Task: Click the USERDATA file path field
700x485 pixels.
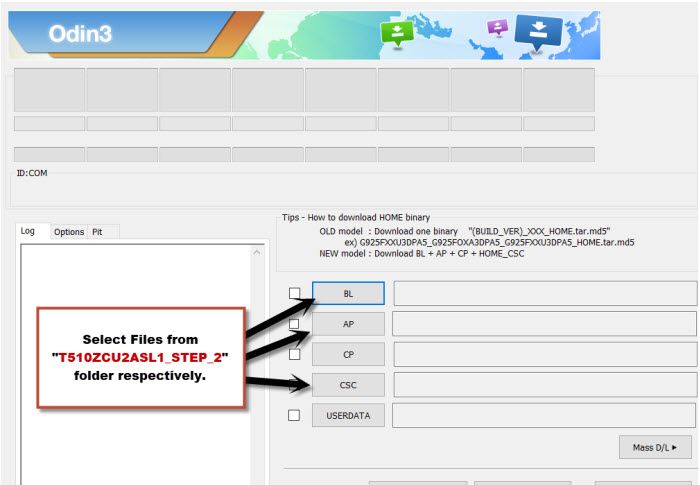Action: [544, 415]
